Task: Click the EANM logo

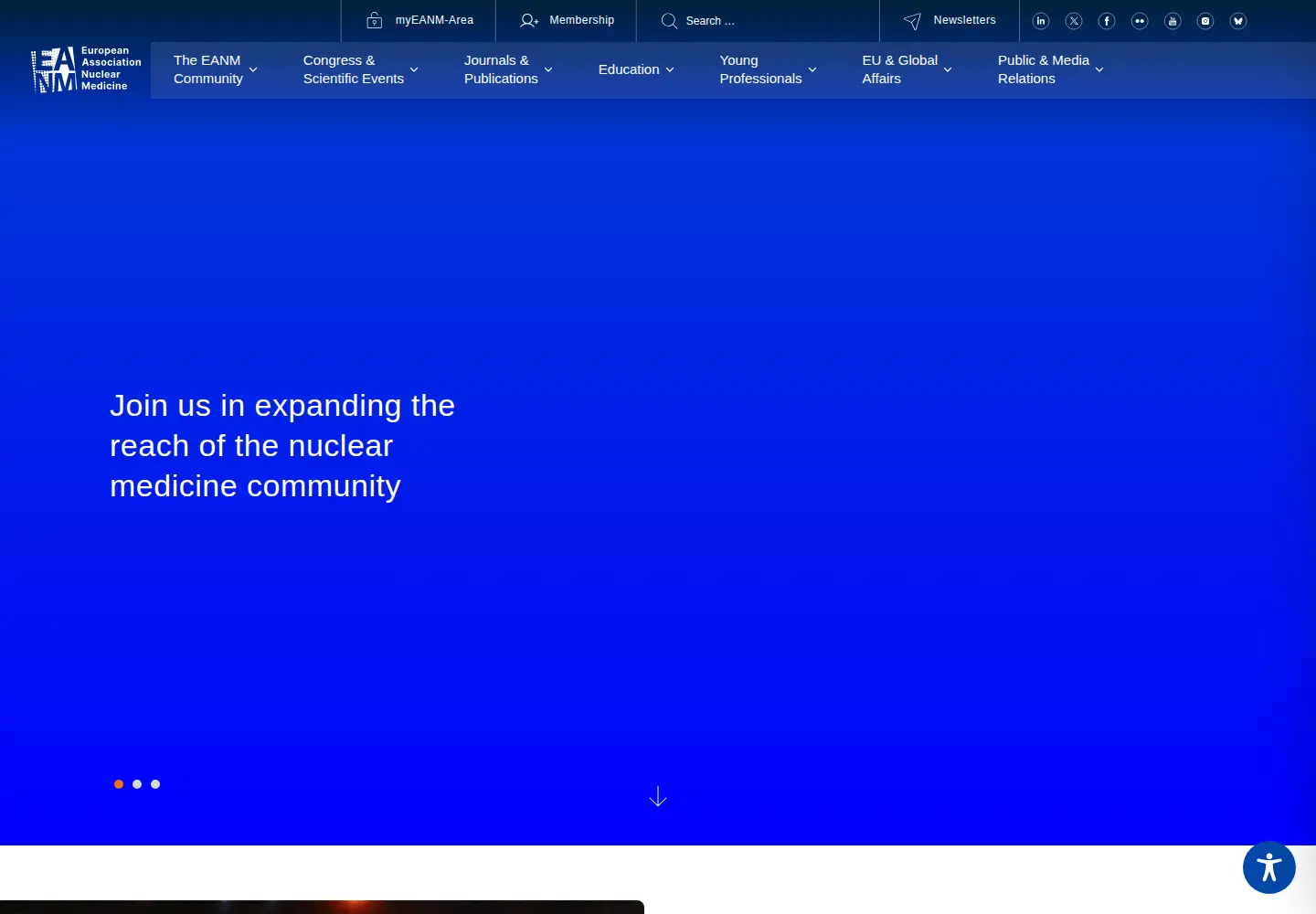Action: point(87,69)
